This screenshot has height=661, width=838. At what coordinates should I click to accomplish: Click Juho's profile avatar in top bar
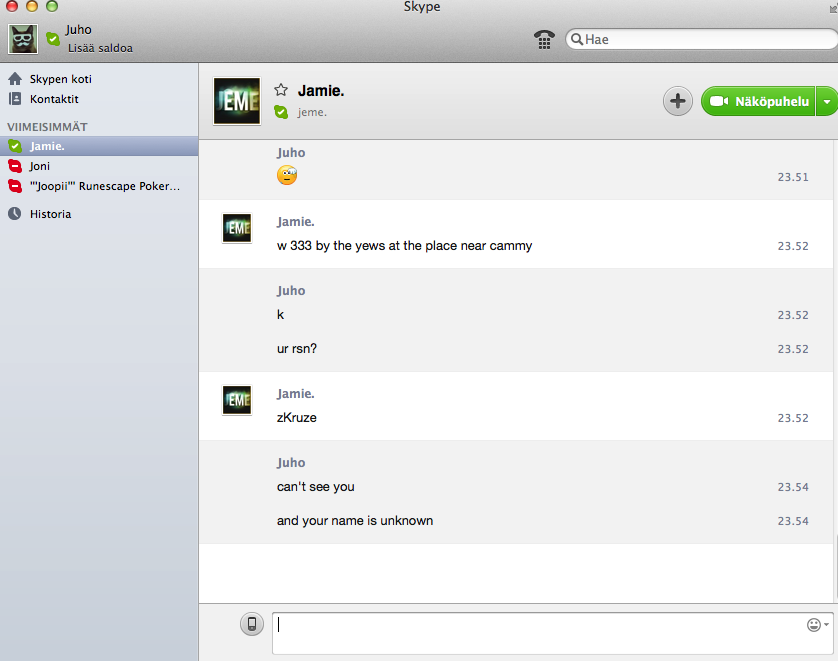coord(23,39)
